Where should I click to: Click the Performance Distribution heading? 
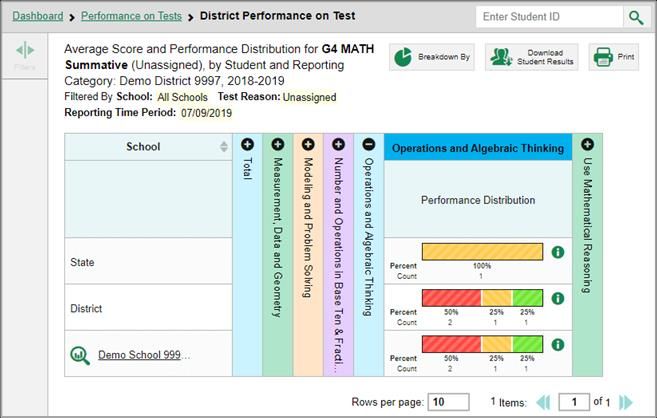(x=478, y=200)
